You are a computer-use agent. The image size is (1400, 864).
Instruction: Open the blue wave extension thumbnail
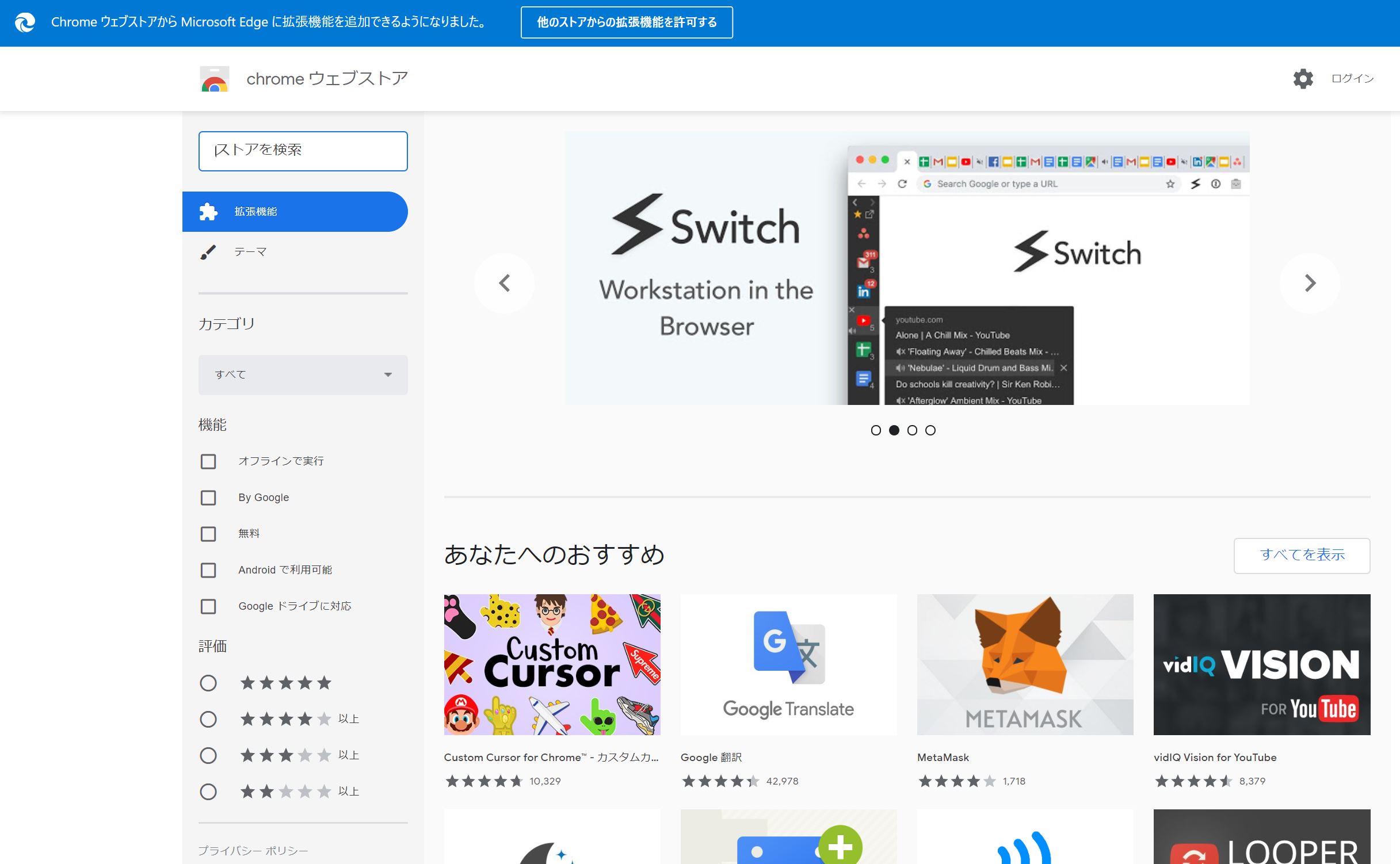click(x=1025, y=837)
